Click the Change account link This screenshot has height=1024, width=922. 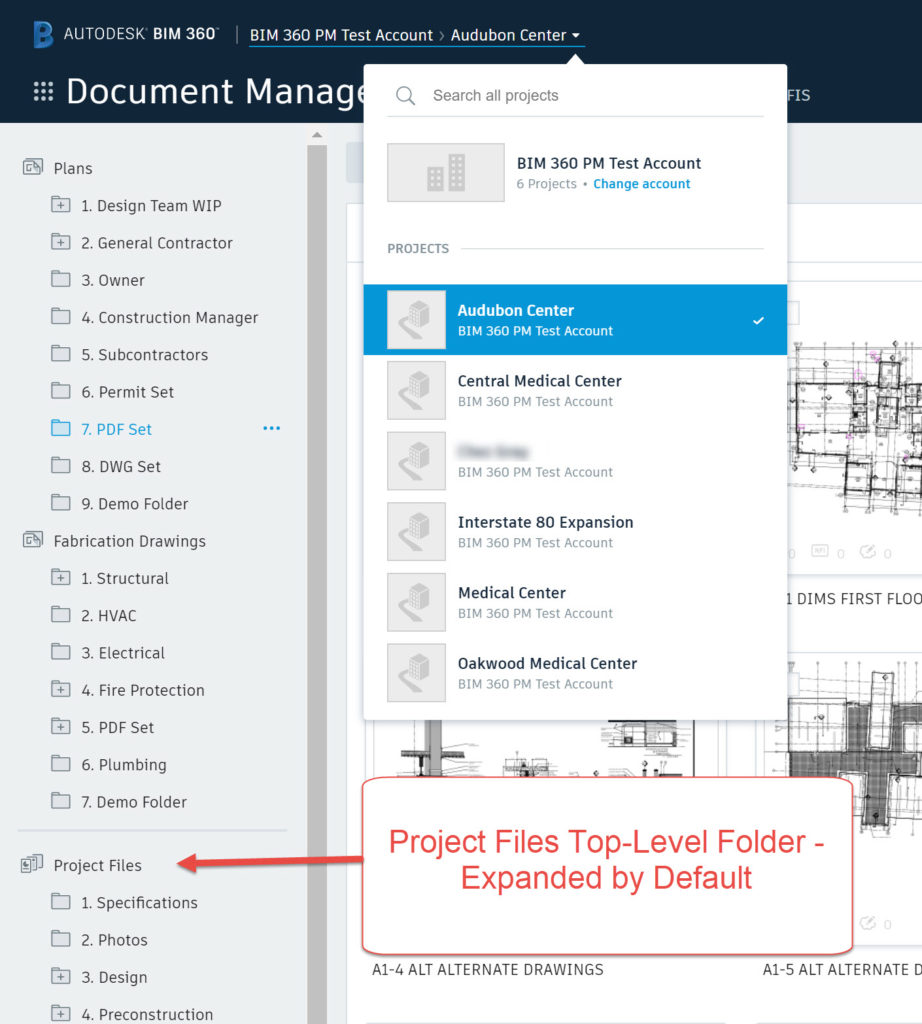[x=641, y=183]
